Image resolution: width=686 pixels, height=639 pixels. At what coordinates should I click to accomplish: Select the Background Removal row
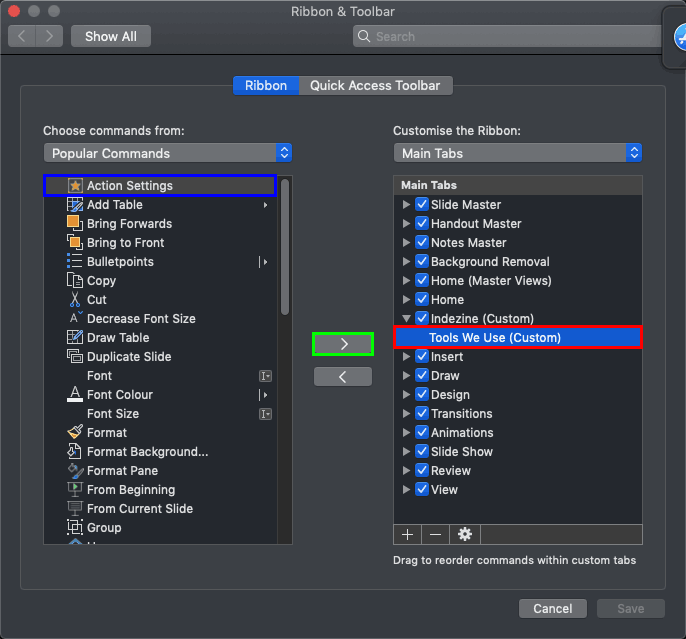[x=518, y=261]
